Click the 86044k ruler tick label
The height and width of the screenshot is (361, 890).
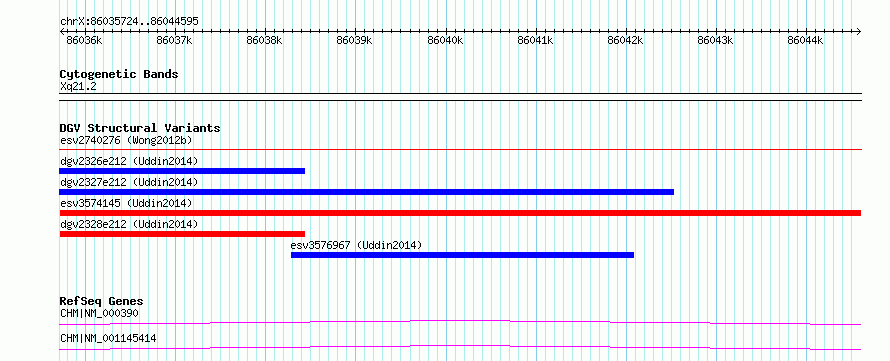[x=805, y=41]
